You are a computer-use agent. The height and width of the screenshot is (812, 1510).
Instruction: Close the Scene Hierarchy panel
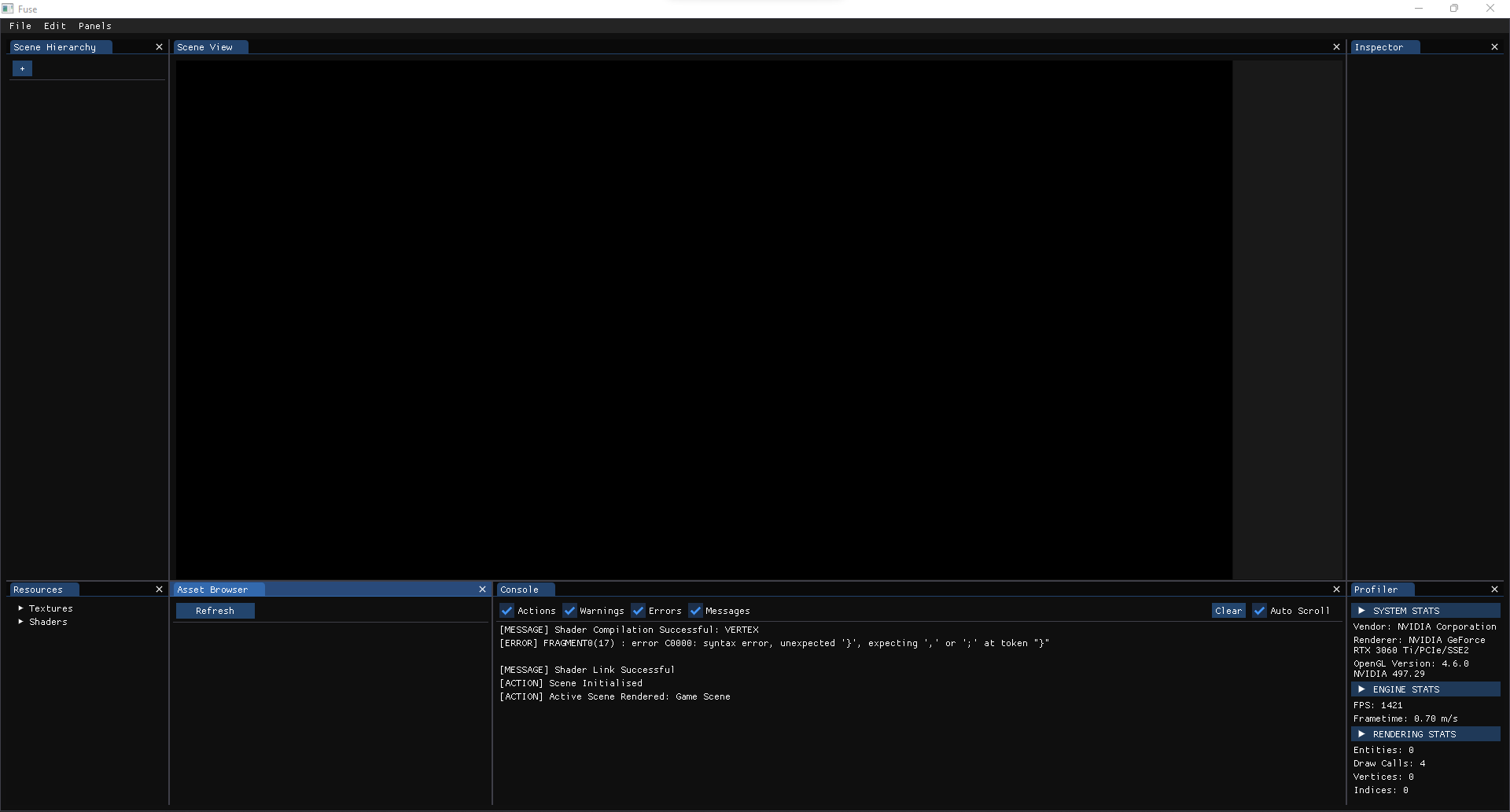click(x=159, y=47)
